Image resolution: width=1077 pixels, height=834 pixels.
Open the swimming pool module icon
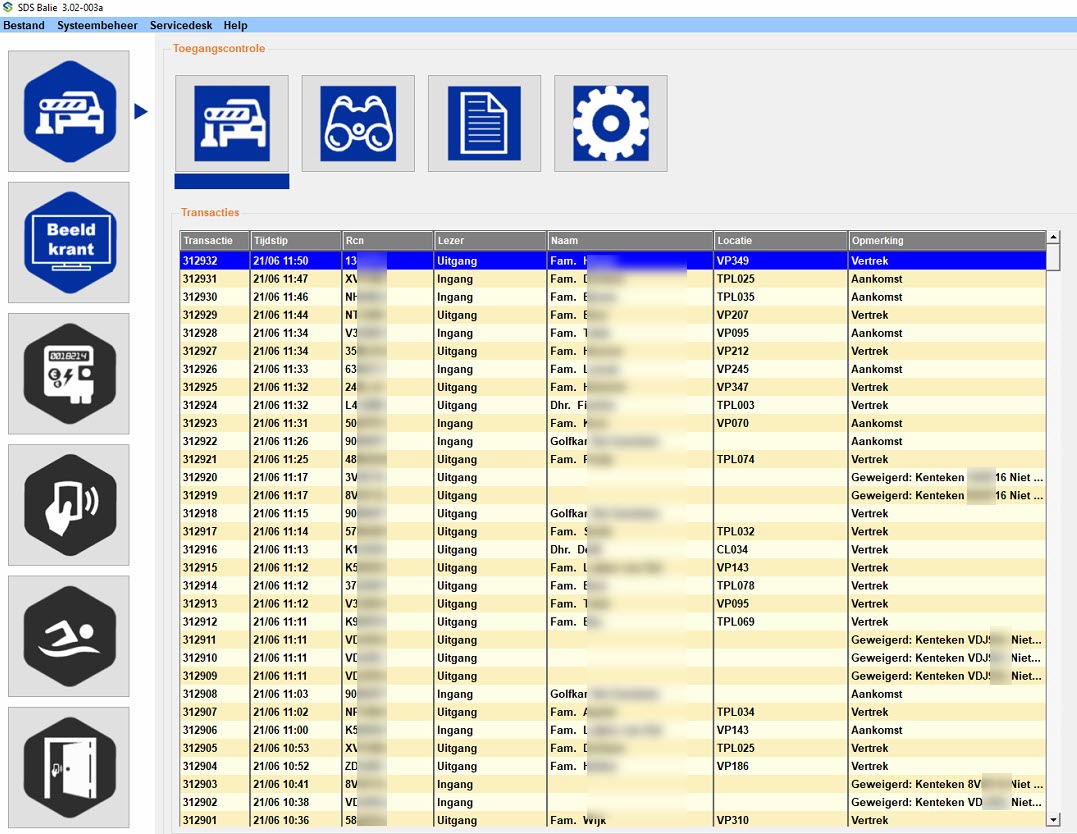coord(69,636)
